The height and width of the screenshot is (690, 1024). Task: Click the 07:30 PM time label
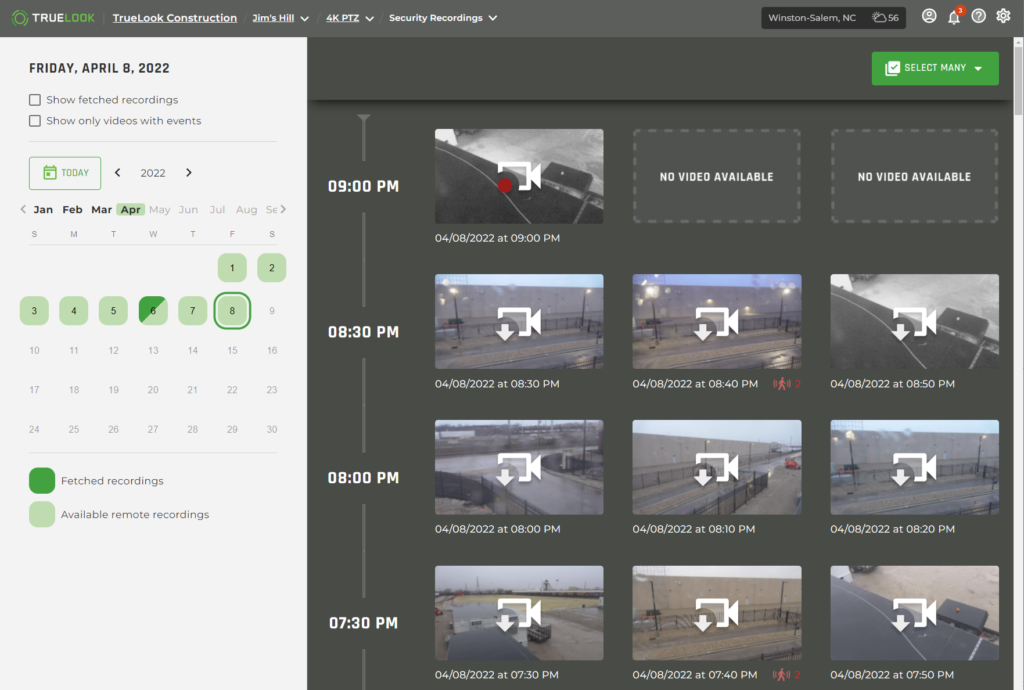pyautogui.click(x=363, y=623)
